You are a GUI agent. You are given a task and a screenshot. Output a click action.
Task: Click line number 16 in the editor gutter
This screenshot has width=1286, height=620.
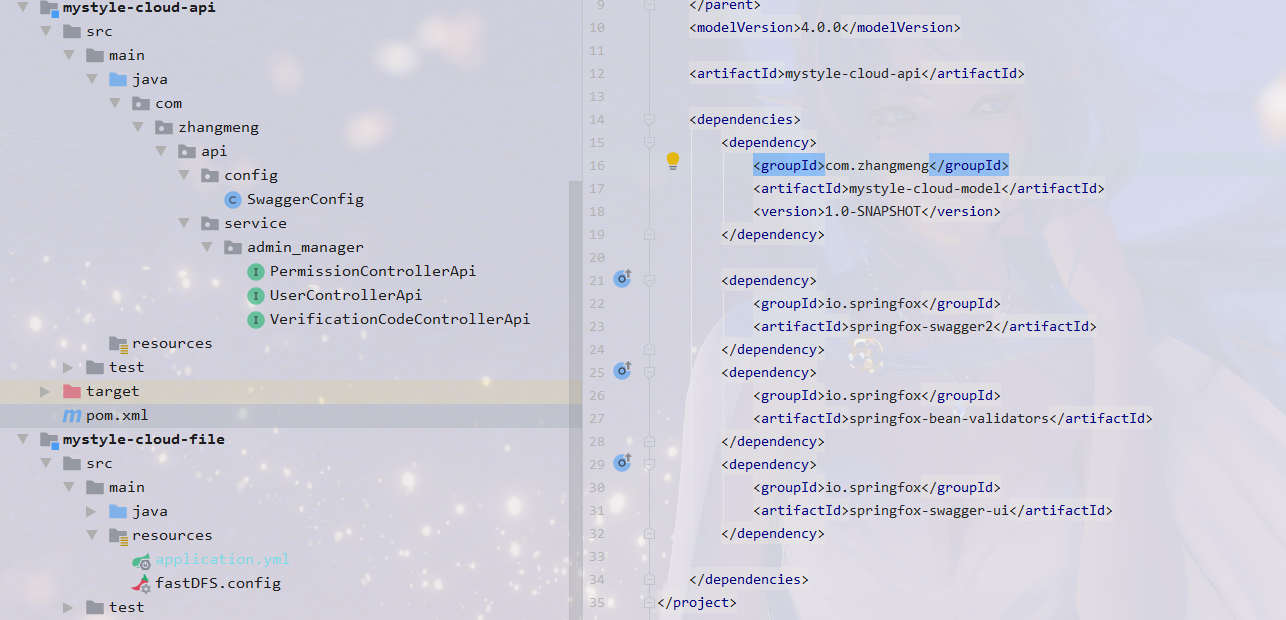pos(596,164)
